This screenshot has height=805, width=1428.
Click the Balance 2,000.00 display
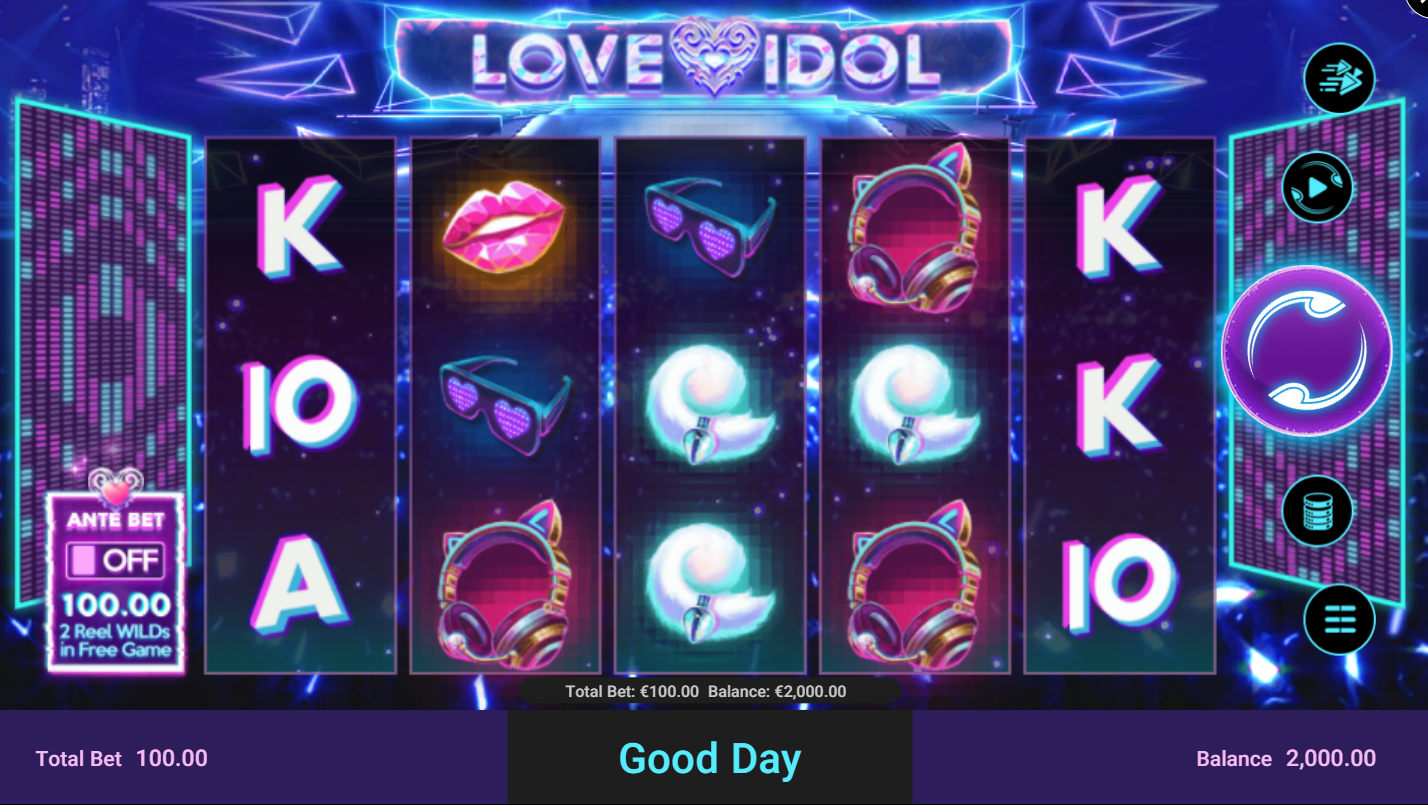(1286, 758)
